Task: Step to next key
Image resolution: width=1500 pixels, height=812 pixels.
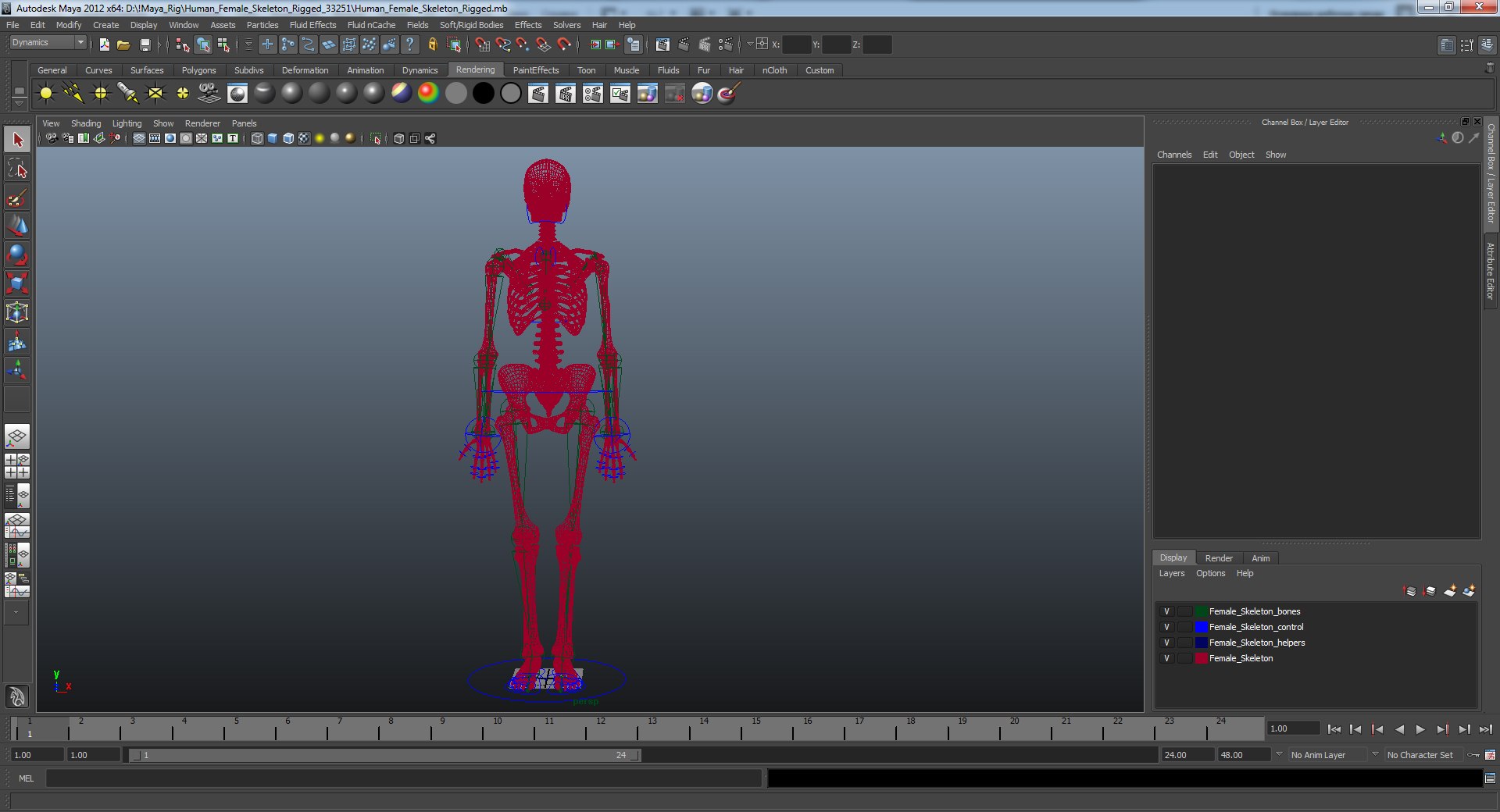Action: (1442, 729)
